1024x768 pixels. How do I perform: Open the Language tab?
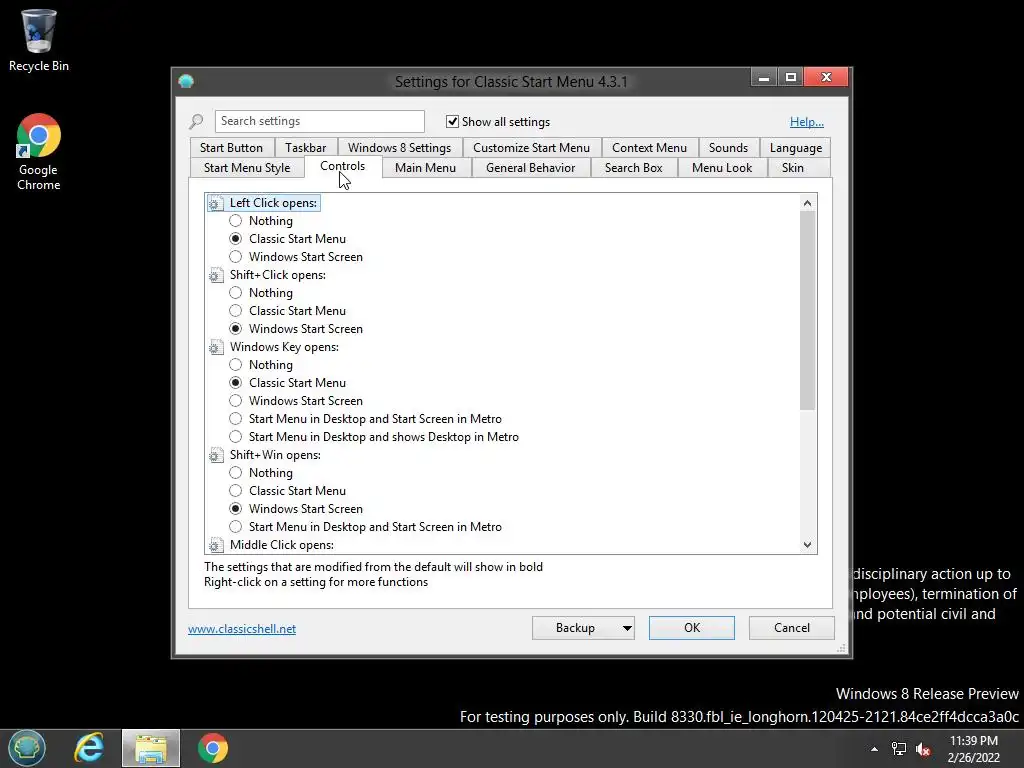tap(795, 148)
